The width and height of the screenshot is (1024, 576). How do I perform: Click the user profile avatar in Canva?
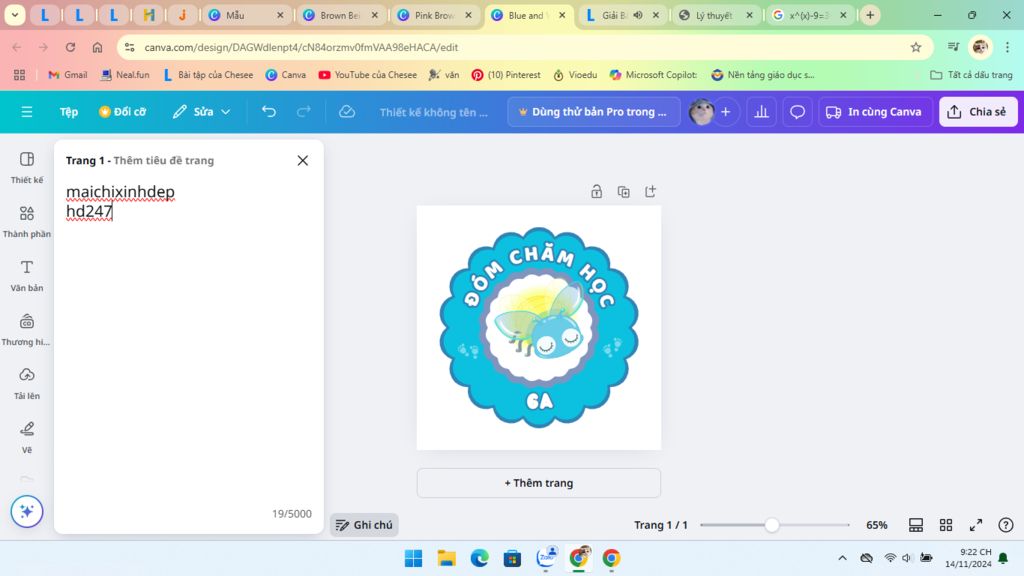tap(701, 112)
